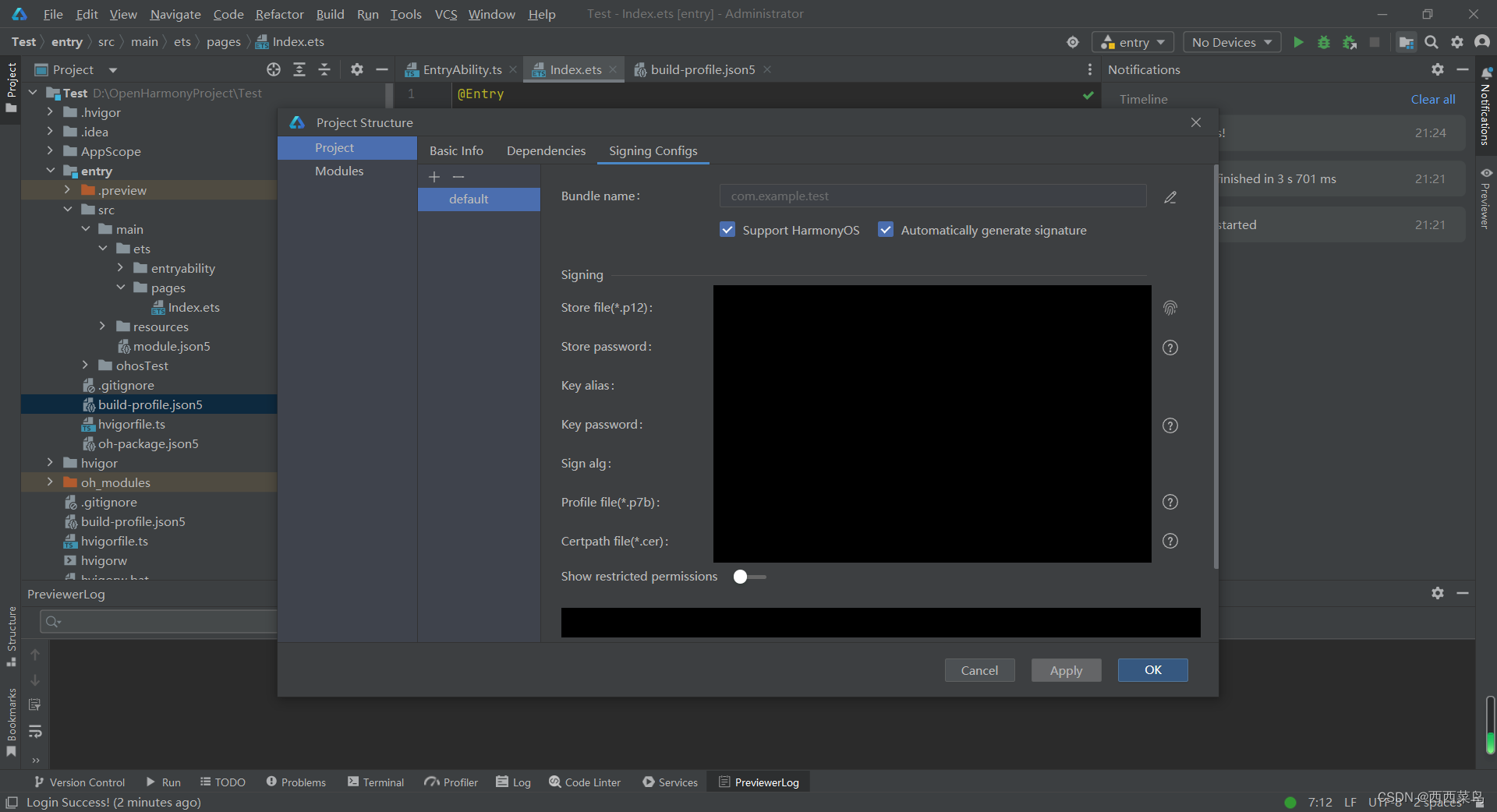Viewport: 1497px width, 812px height.
Task: Show help for Store password
Action: (x=1170, y=348)
